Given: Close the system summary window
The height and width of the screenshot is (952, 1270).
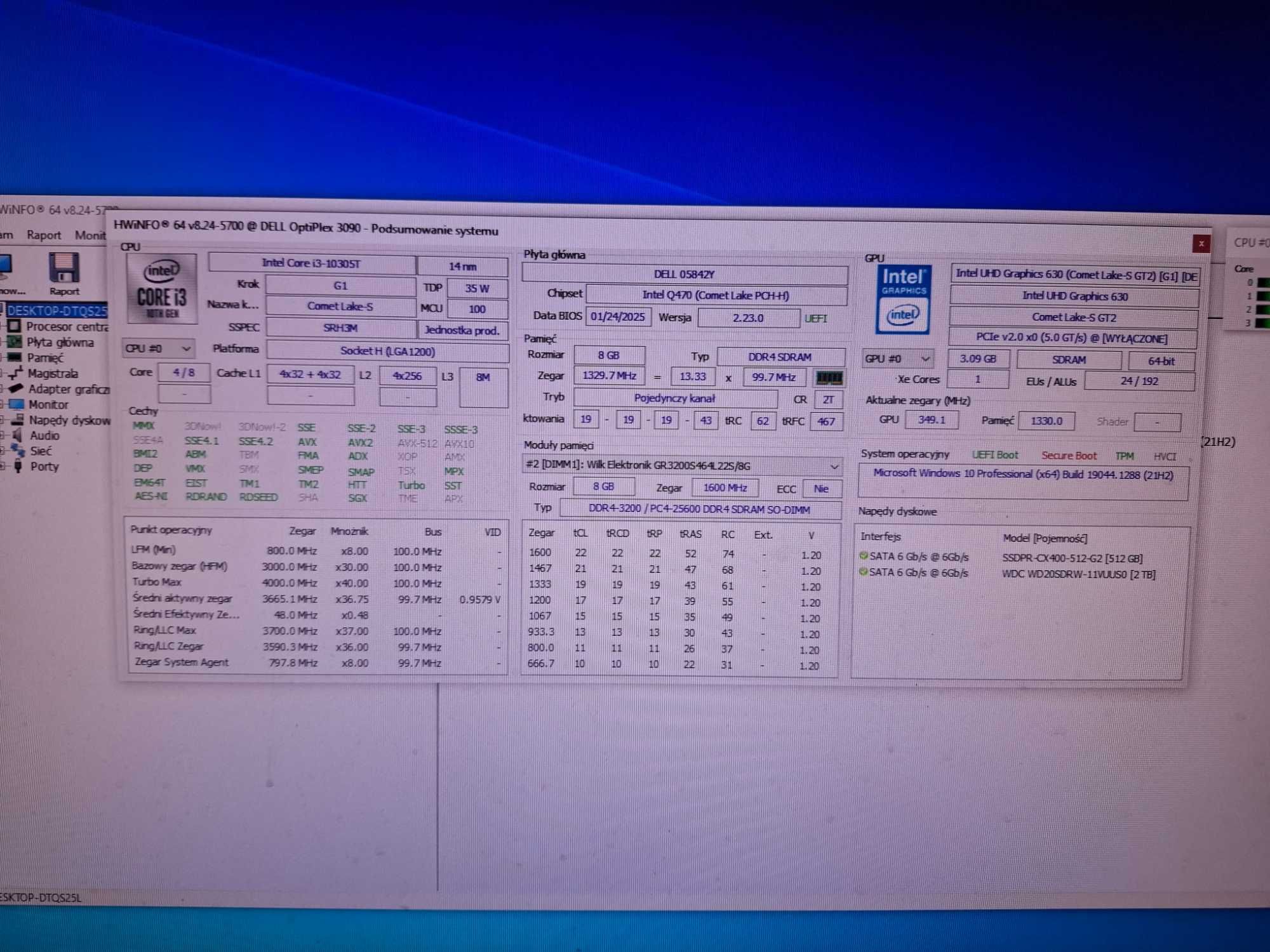Looking at the screenshot, I should click(x=1201, y=244).
